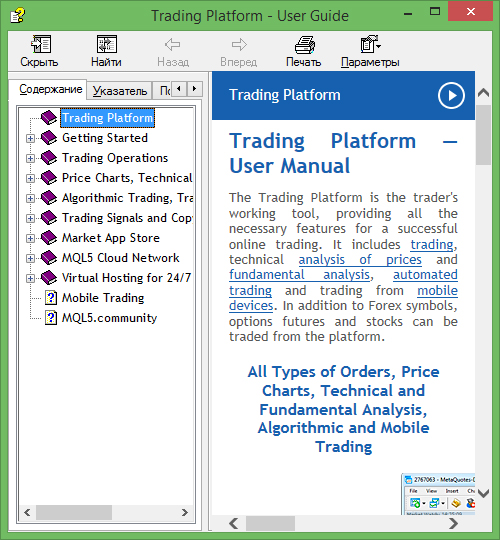Switch to the Указатель tab
This screenshot has width=500, height=540.
click(x=119, y=91)
